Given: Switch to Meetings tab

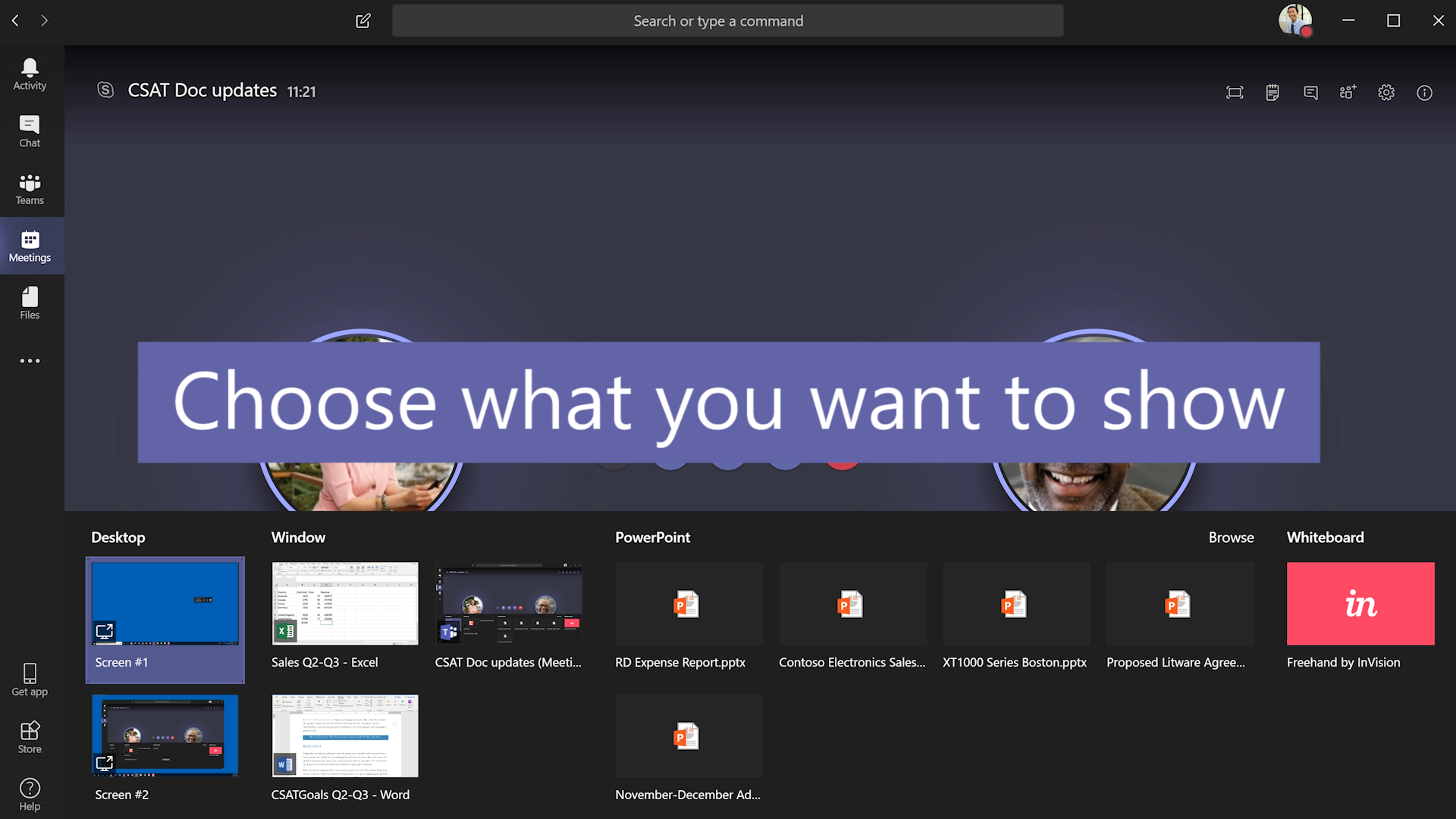Looking at the screenshot, I should pyautogui.click(x=29, y=246).
